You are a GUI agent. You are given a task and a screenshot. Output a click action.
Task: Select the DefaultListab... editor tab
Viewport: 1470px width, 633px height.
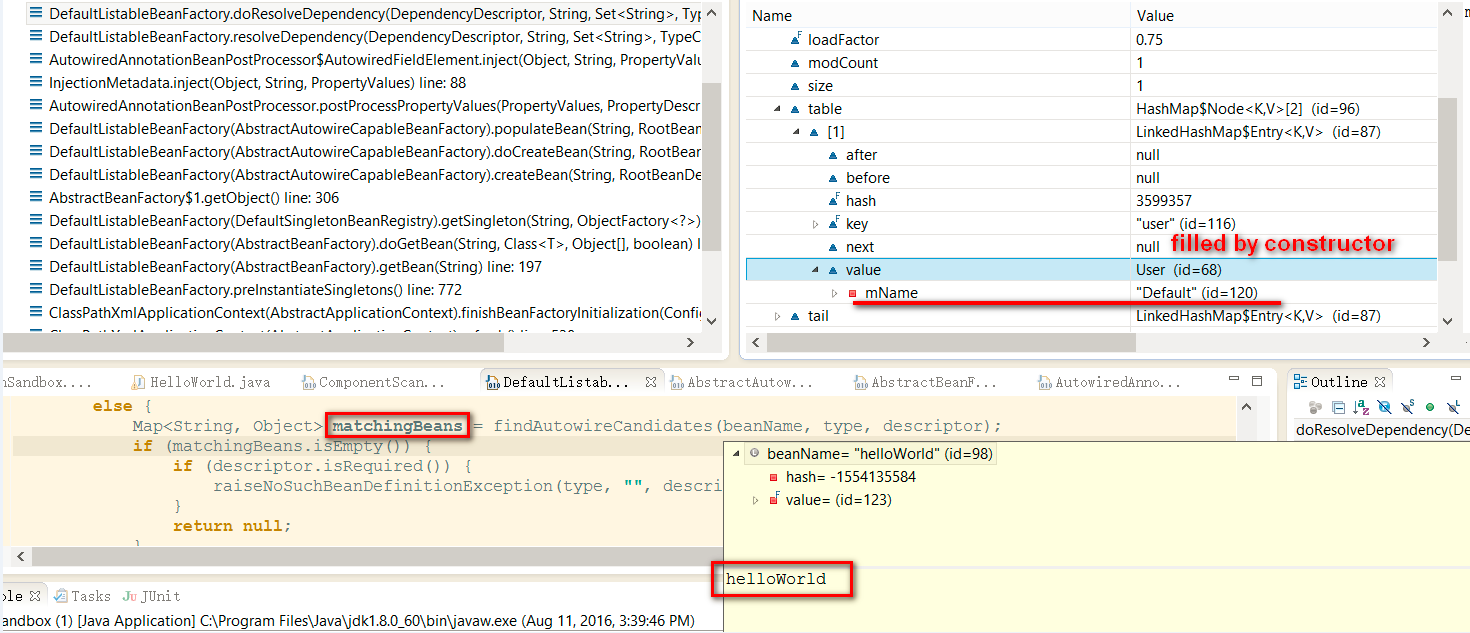click(559, 382)
